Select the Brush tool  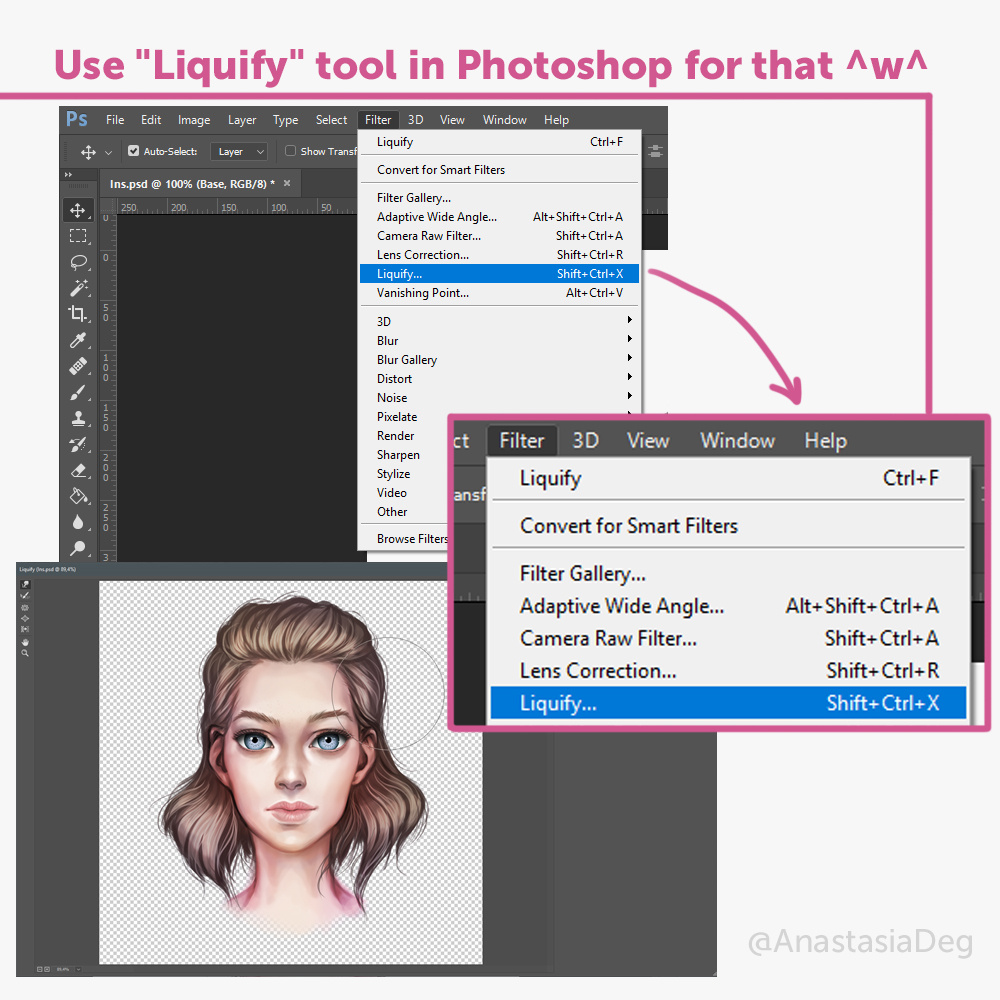pyautogui.click(x=78, y=392)
